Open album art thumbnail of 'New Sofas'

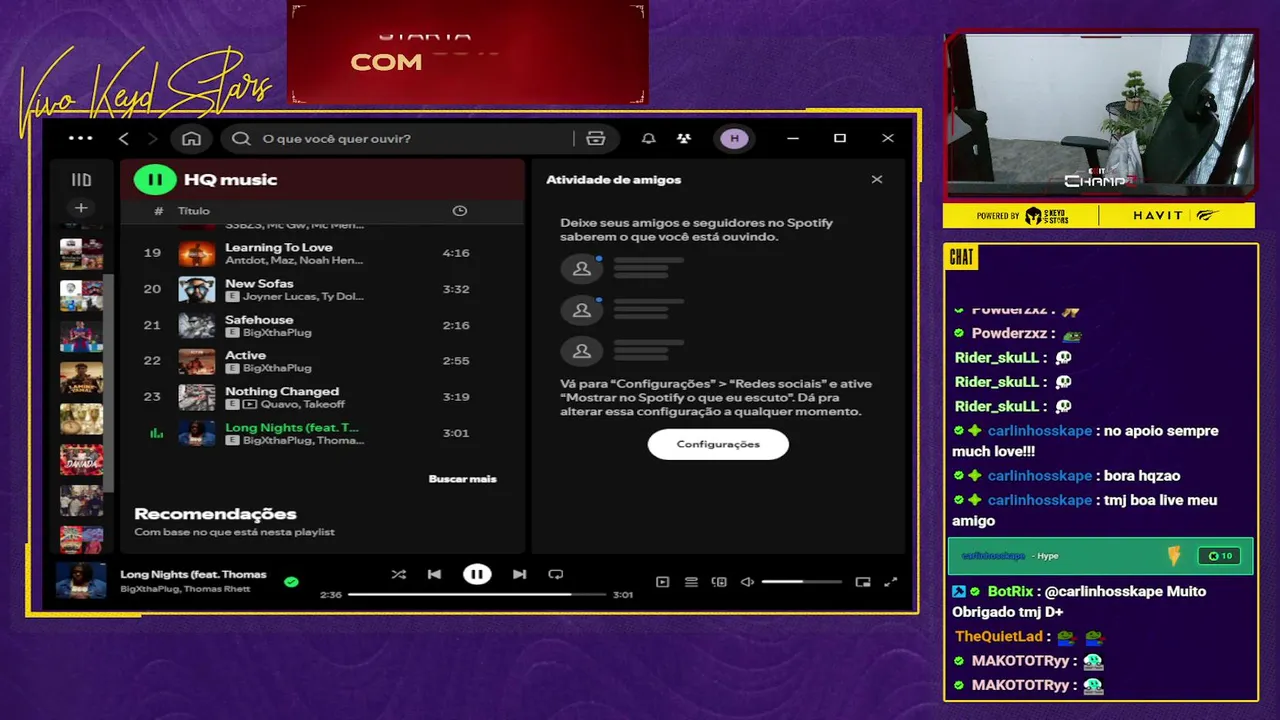(197, 289)
